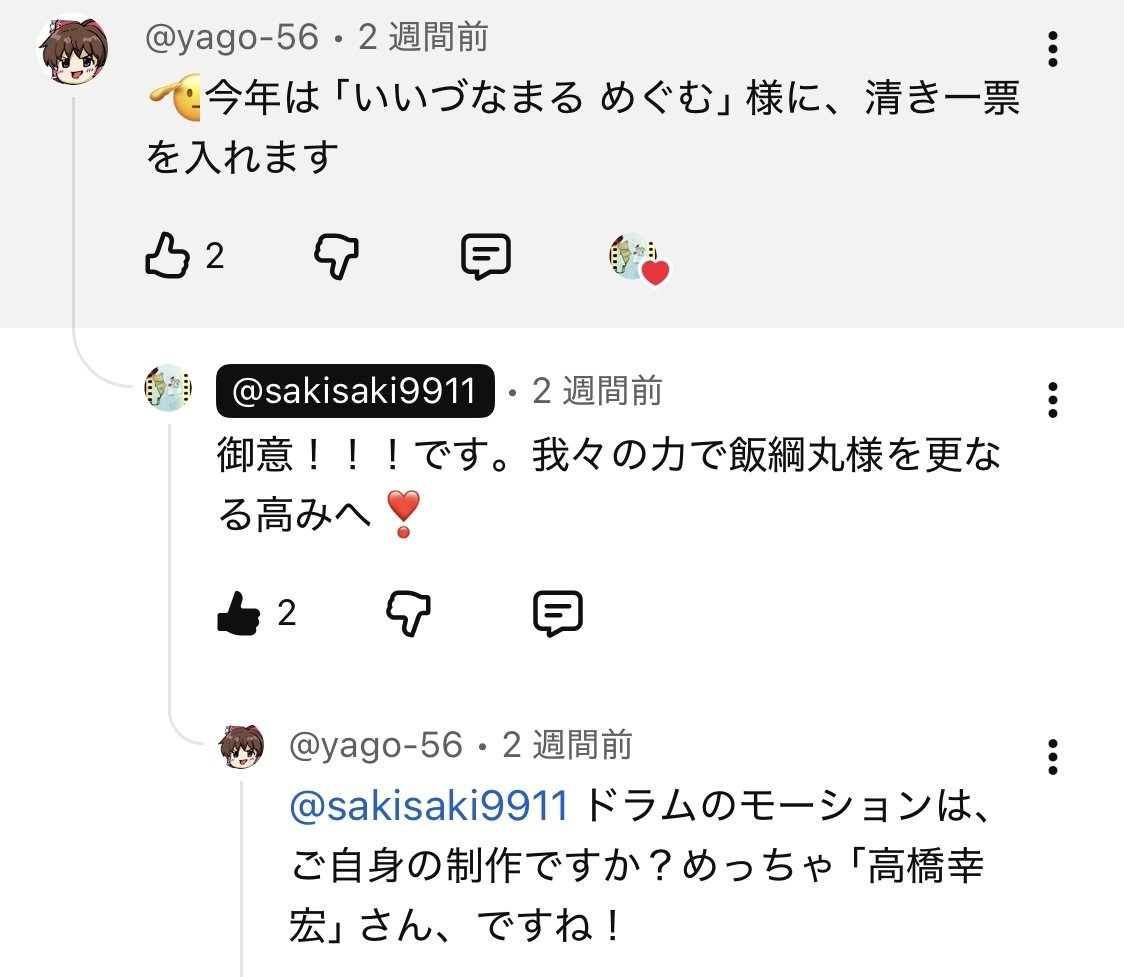Open @yago-56 profile picture on top comment
The width and height of the screenshot is (1124, 977).
pos(72,50)
